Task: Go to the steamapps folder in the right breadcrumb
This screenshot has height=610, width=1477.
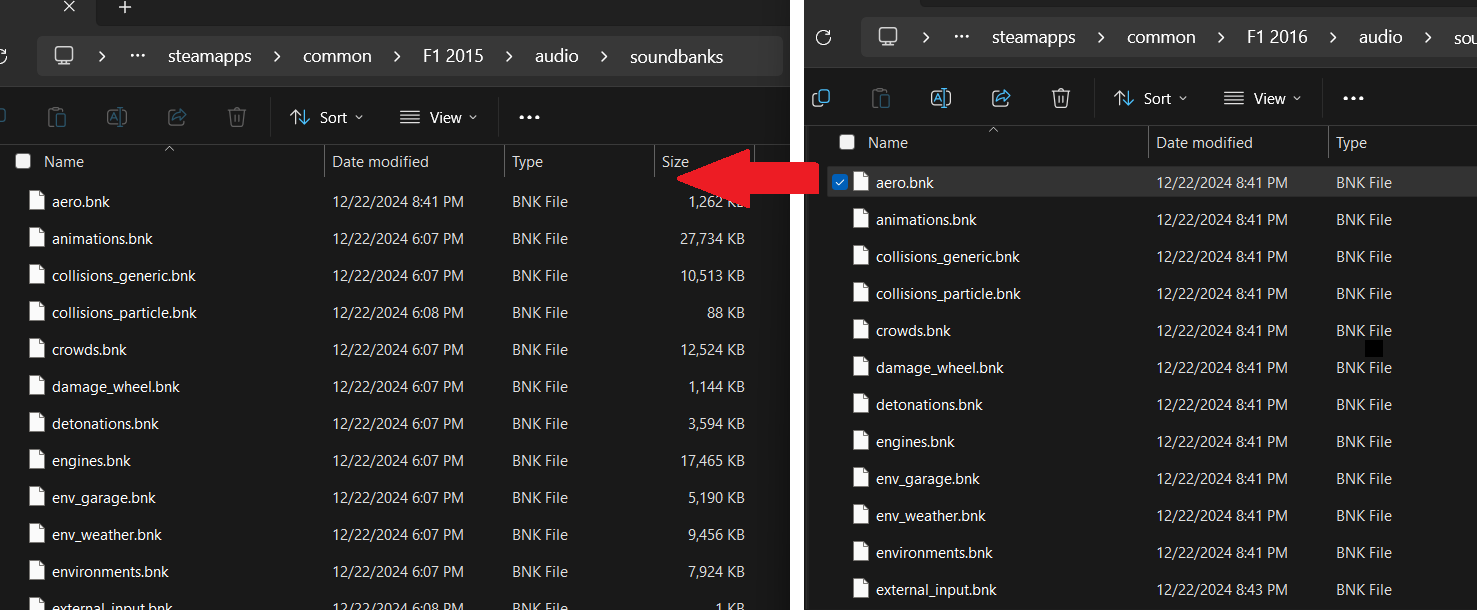Action: point(1034,37)
